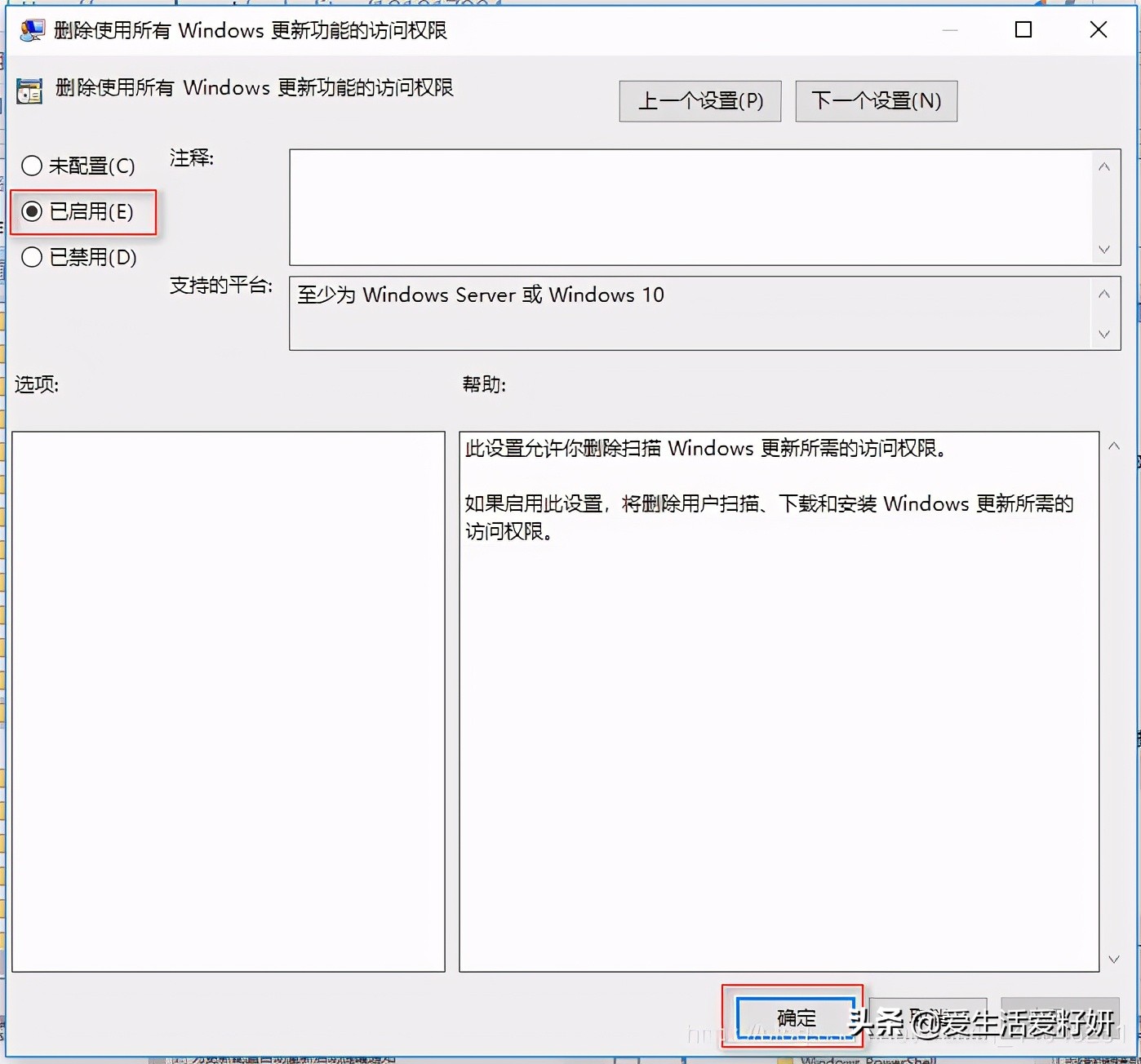1141x1064 pixels.
Task: Click heading 删除使用所有 Windows 更新功能的访问权限 below title
Action: click(x=255, y=88)
